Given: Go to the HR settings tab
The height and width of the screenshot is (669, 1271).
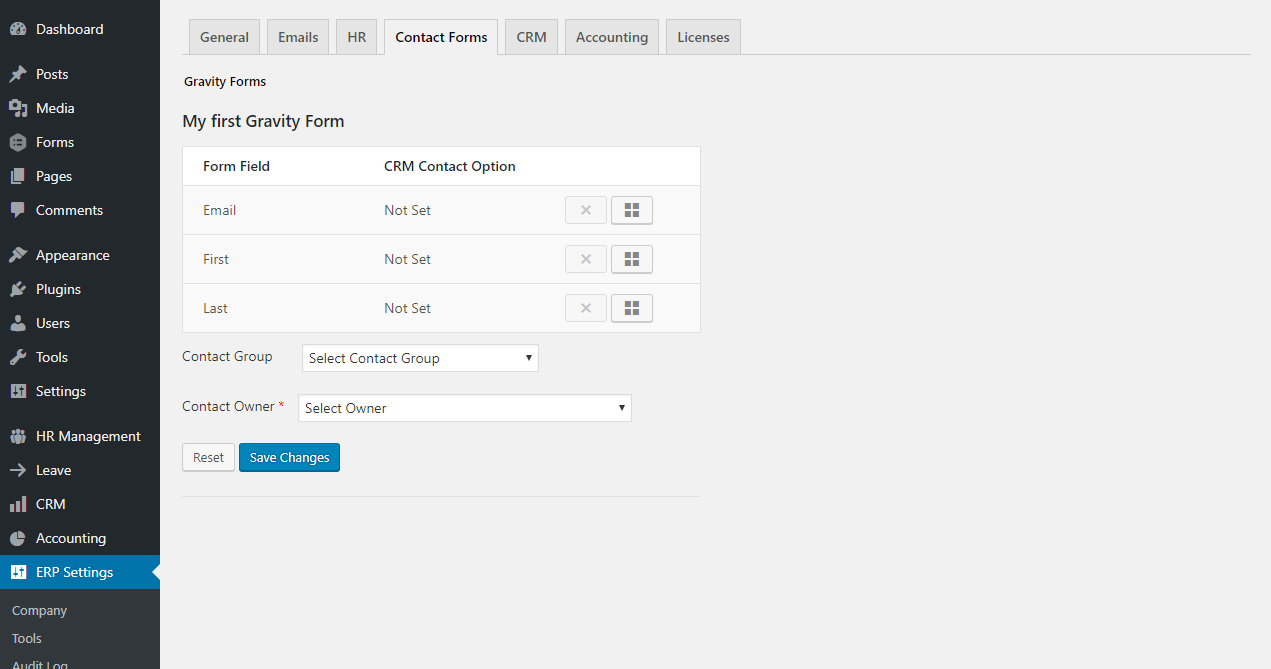Looking at the screenshot, I should [356, 37].
